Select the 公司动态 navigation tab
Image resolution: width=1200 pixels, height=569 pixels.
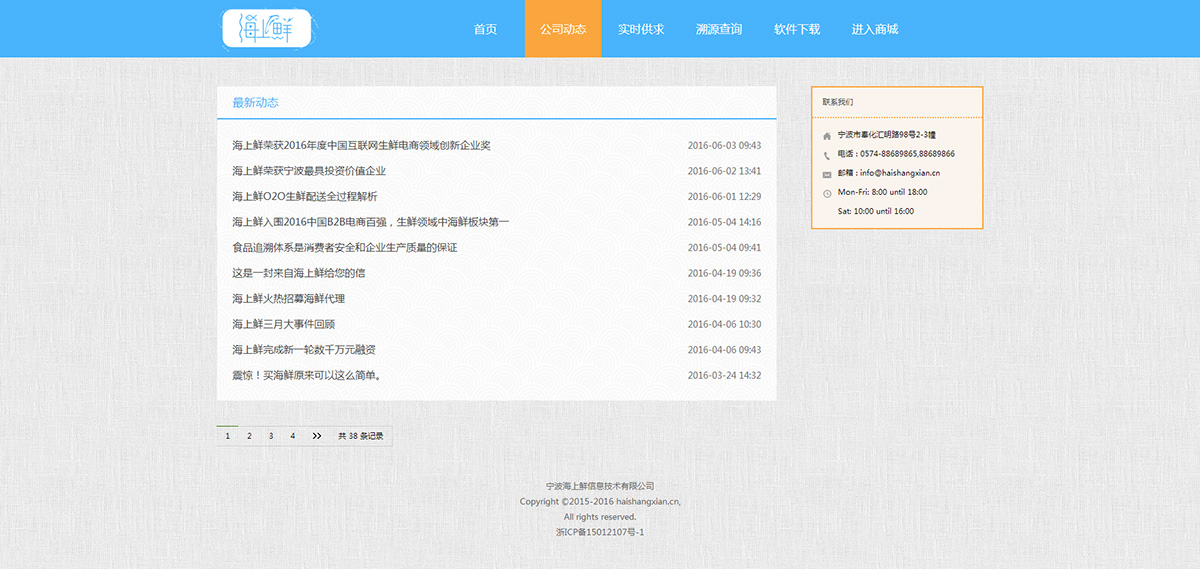563,29
